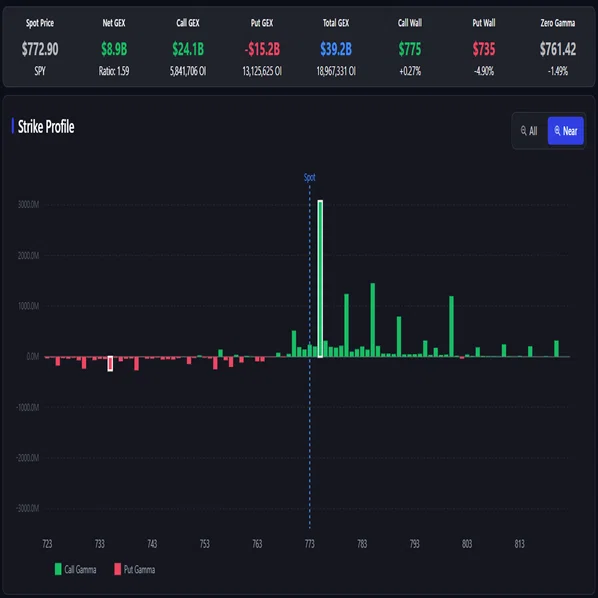Click the Strike Profile heading
598x598 pixels.
[x=46, y=127]
